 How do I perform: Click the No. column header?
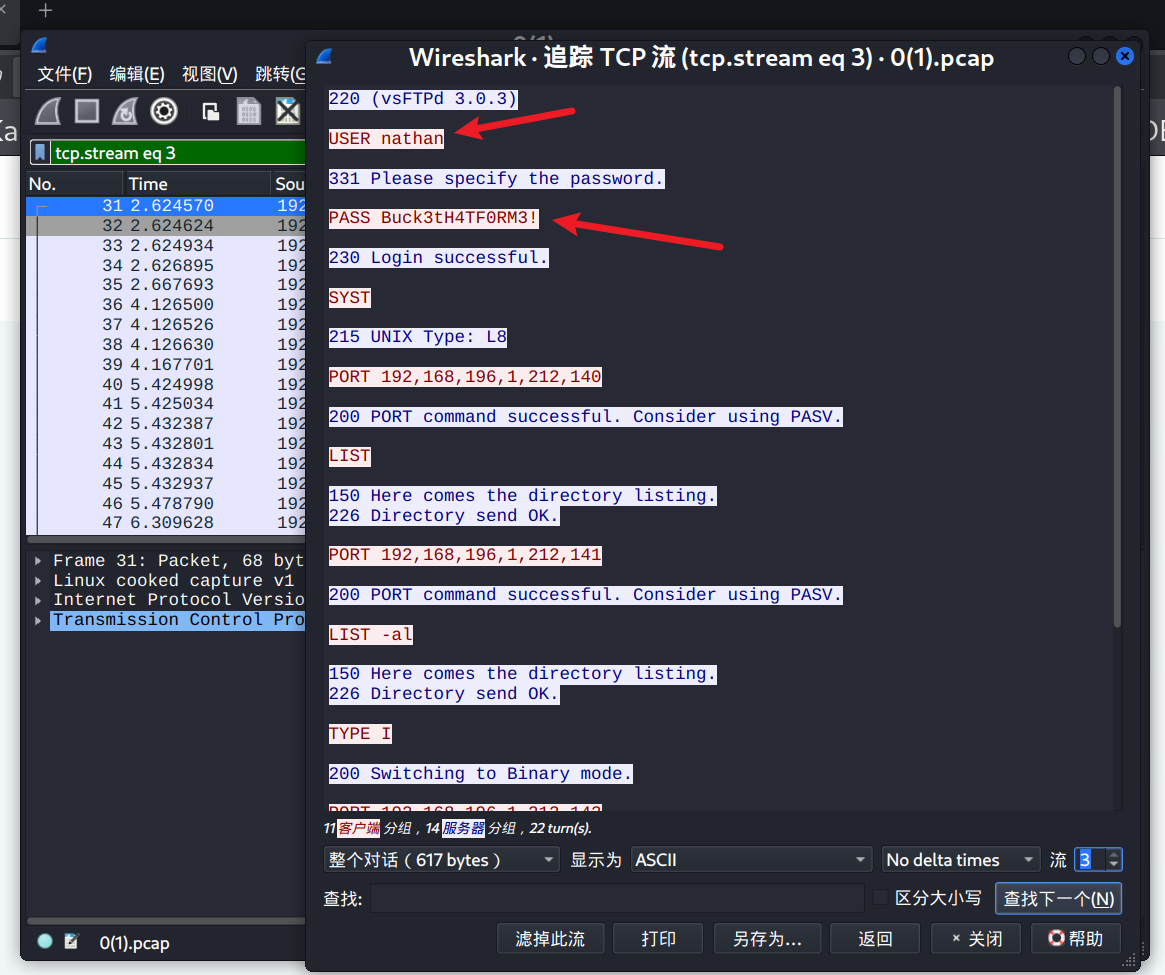click(x=74, y=184)
